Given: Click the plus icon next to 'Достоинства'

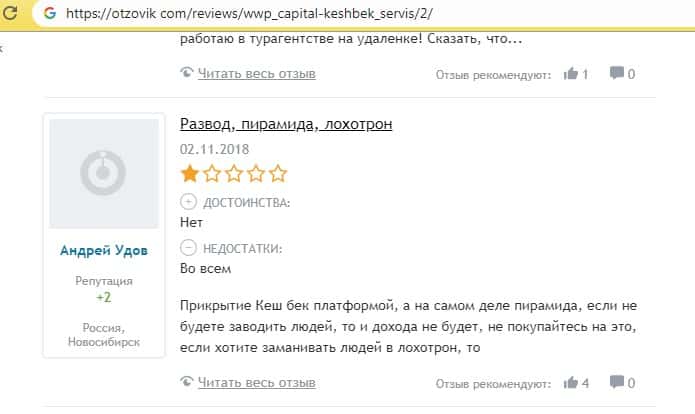Looking at the screenshot, I should (x=188, y=202).
